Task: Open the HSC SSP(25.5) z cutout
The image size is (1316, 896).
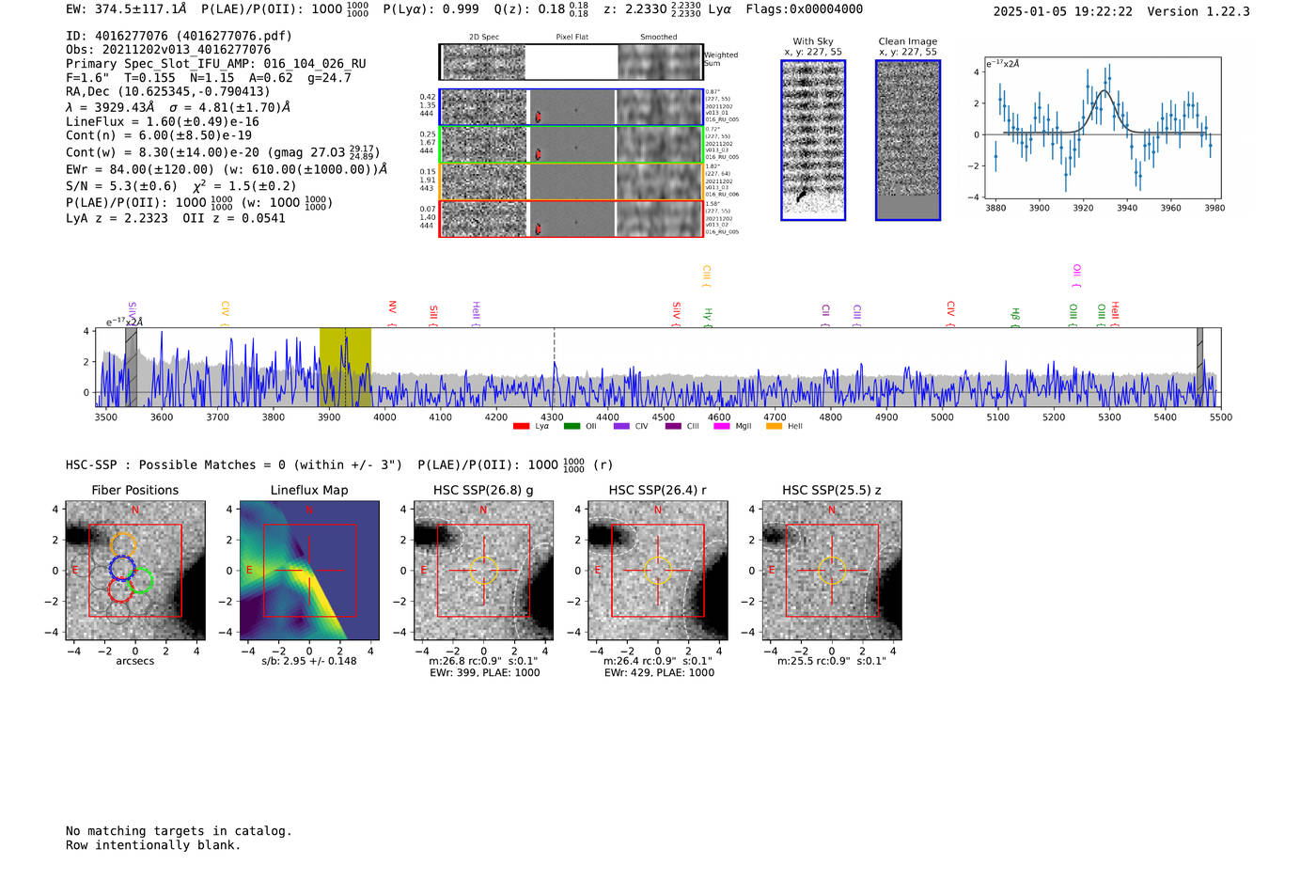Action: click(x=831, y=571)
